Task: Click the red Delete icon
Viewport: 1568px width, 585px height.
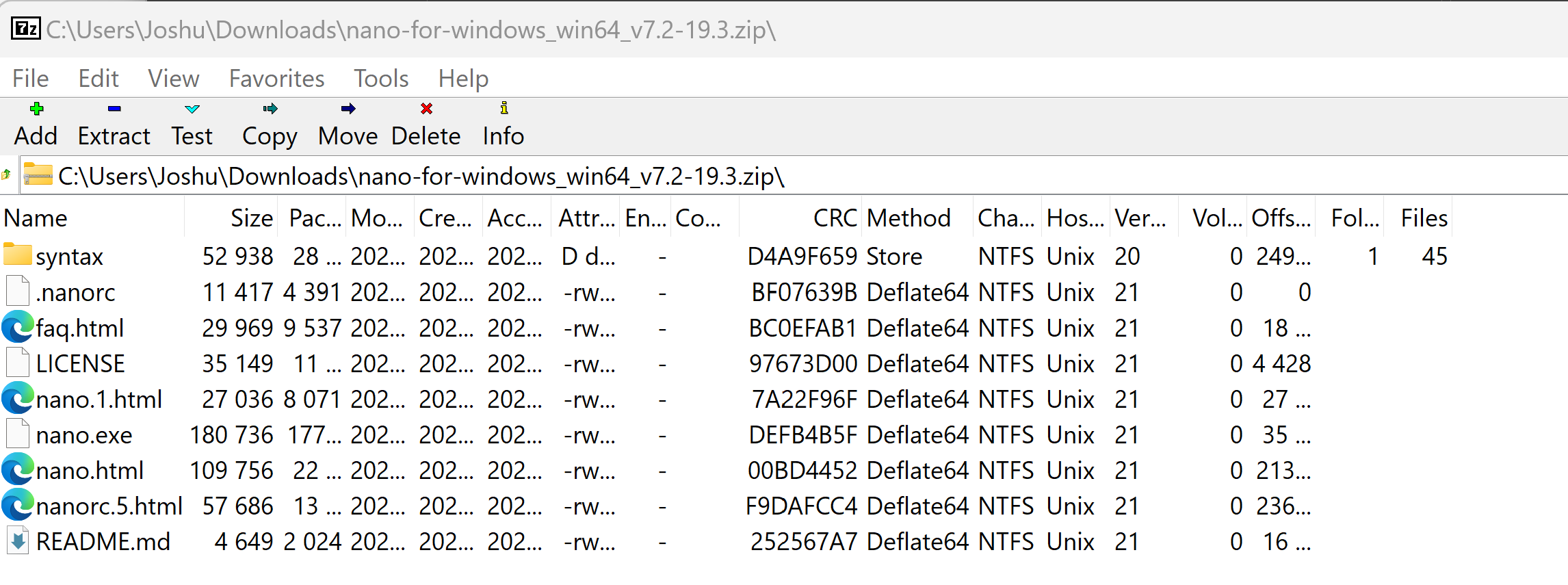Action: coord(426,108)
